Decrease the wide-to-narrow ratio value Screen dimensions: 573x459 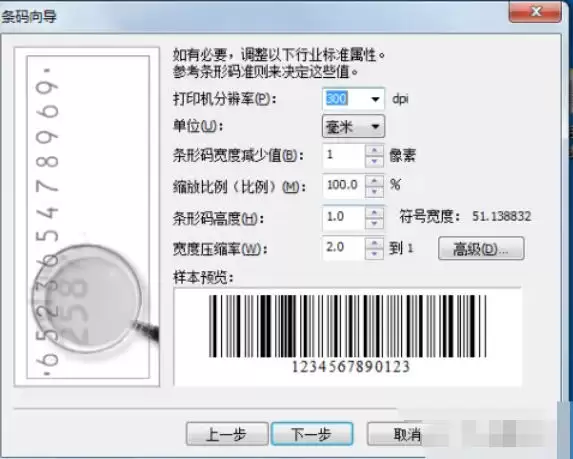pos(374,254)
